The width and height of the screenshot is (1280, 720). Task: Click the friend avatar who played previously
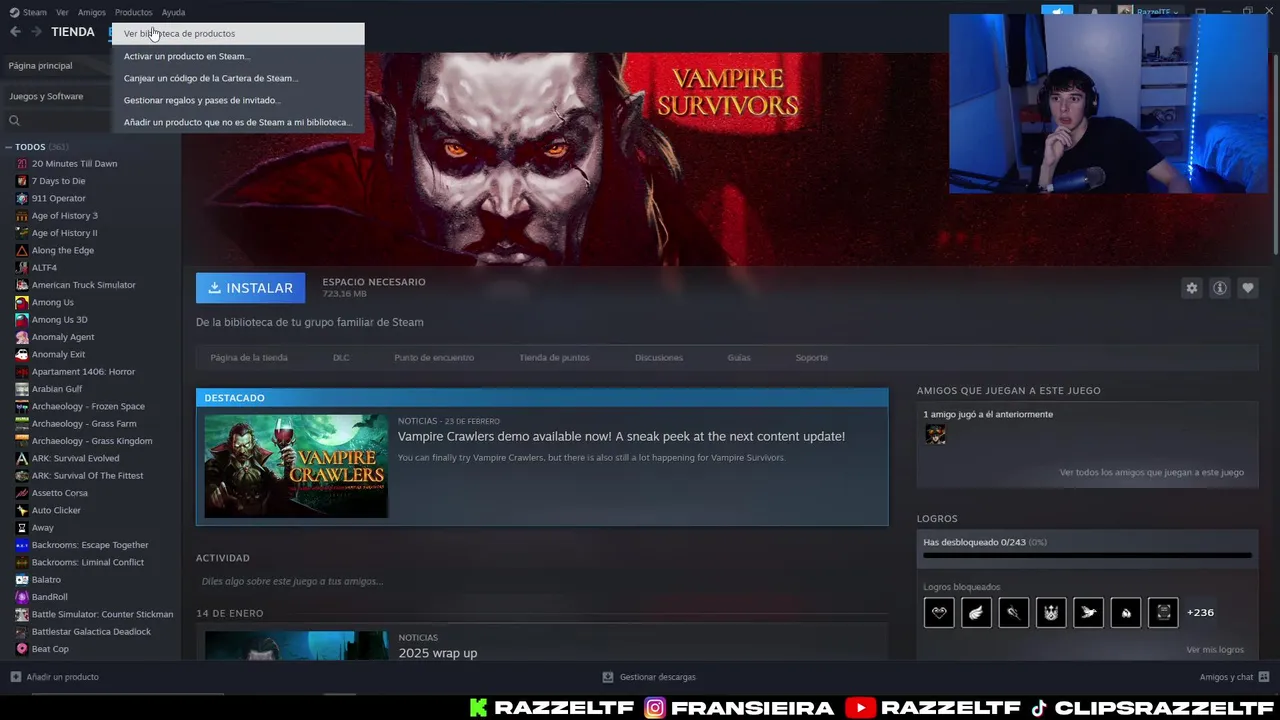coord(935,434)
